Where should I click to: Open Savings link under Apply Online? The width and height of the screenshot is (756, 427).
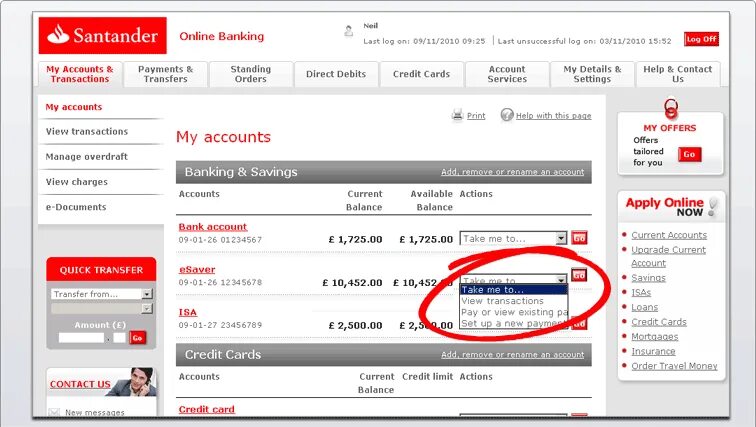(x=648, y=278)
